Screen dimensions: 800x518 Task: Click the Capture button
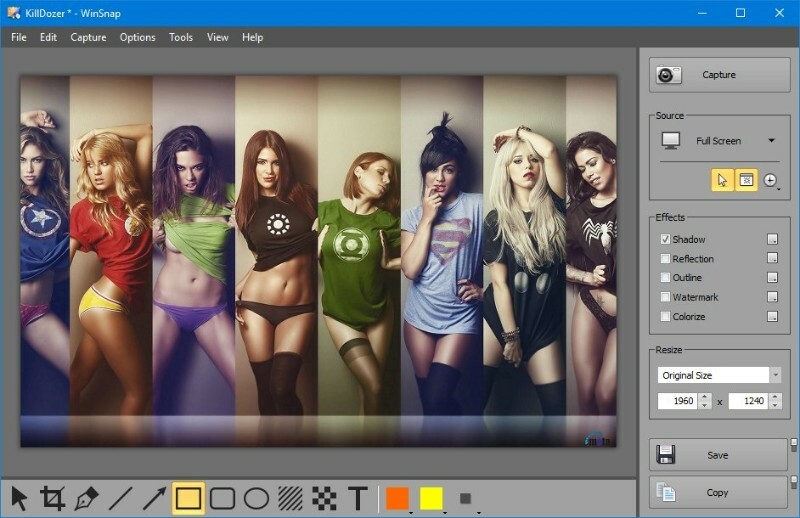click(719, 75)
